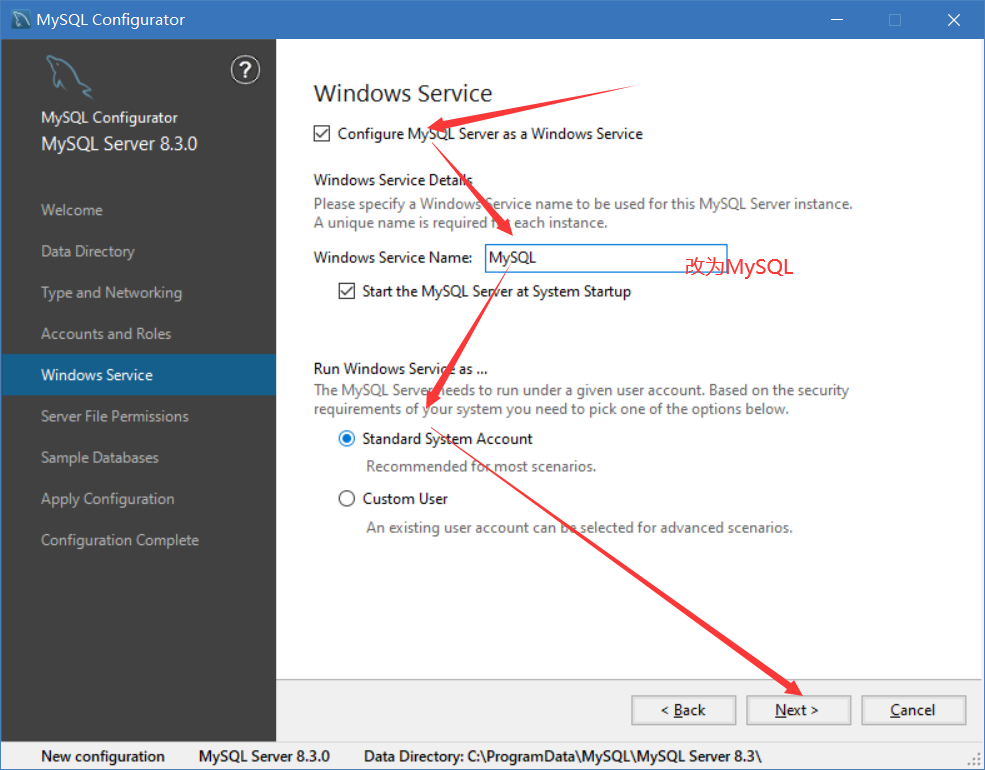Click 'An existing user account can be selected' text
Image resolution: width=985 pixels, height=770 pixels.
point(579,528)
